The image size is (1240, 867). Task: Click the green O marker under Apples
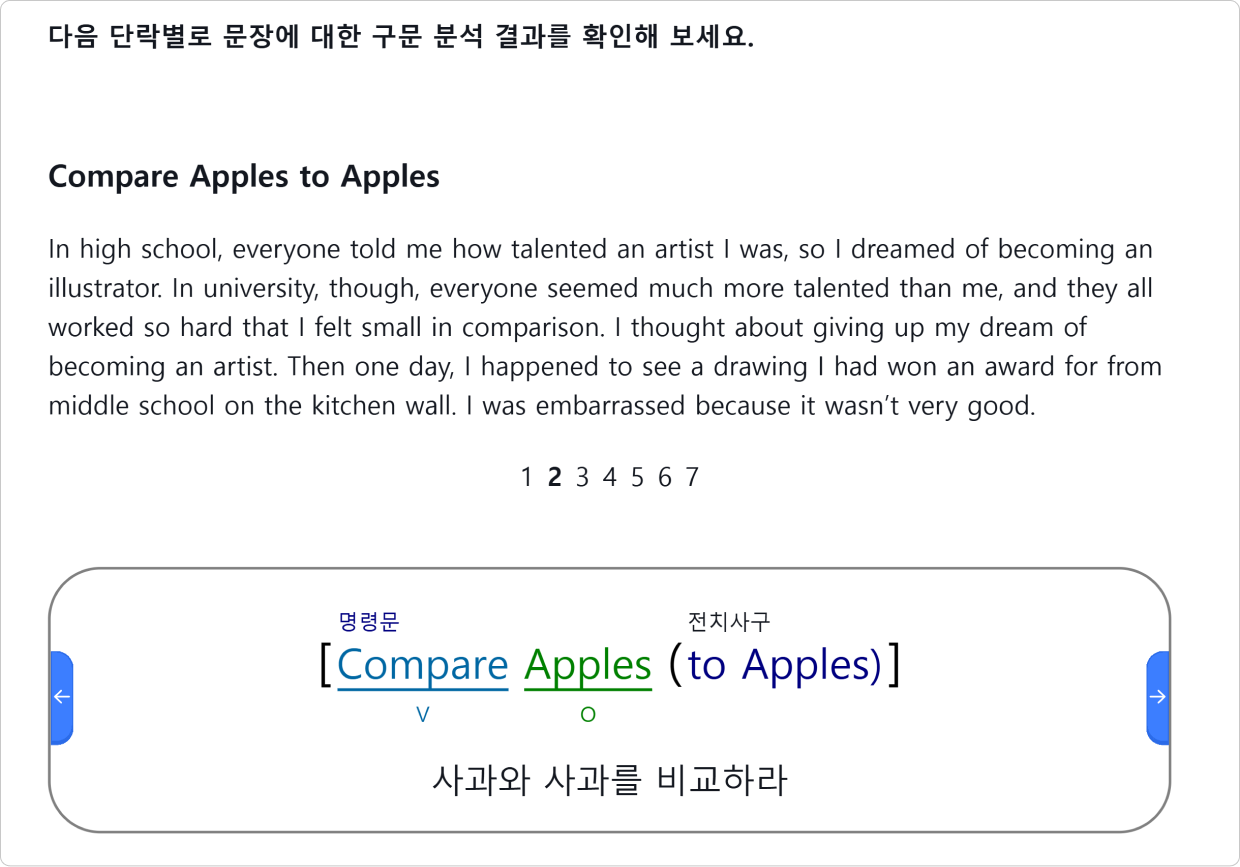tap(588, 715)
